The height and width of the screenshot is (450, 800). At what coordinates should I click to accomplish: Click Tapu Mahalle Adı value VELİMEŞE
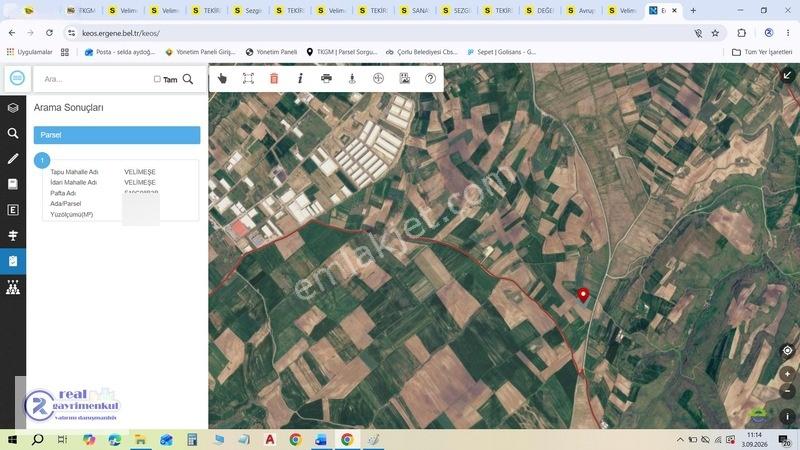(140, 172)
